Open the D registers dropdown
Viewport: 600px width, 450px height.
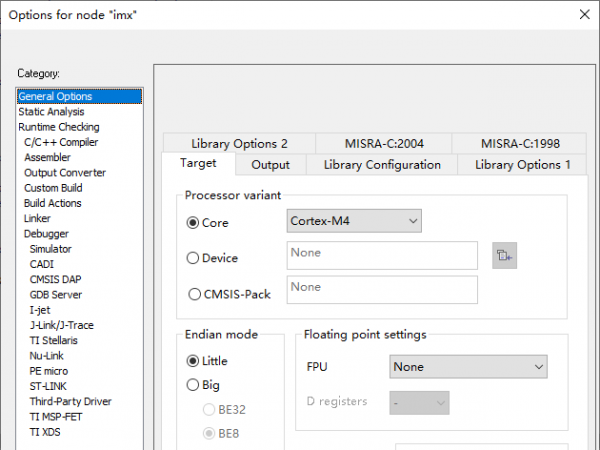click(419, 402)
